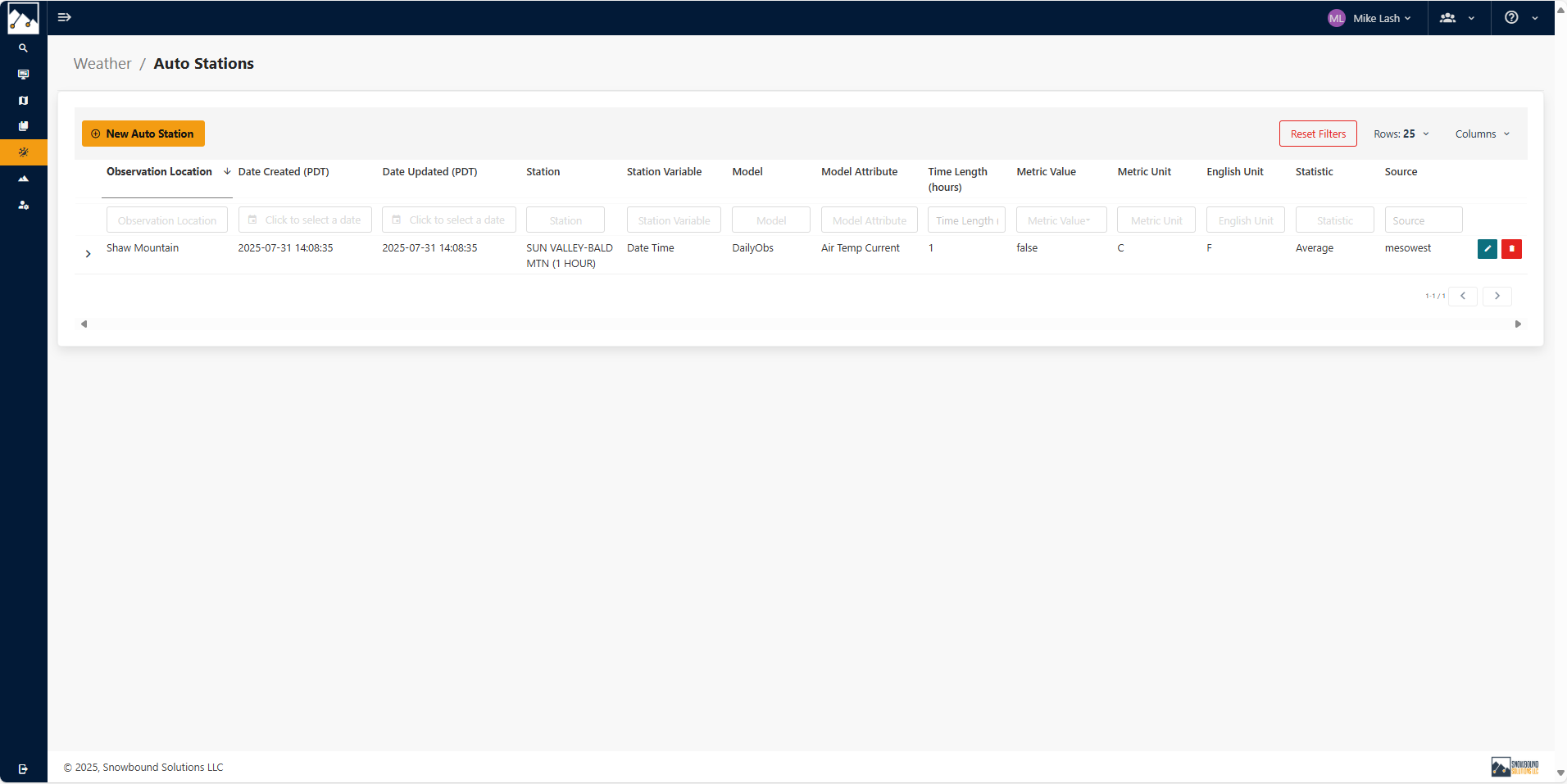
Task: Open the stacked documents icon in sidebar
Action: coord(23,126)
